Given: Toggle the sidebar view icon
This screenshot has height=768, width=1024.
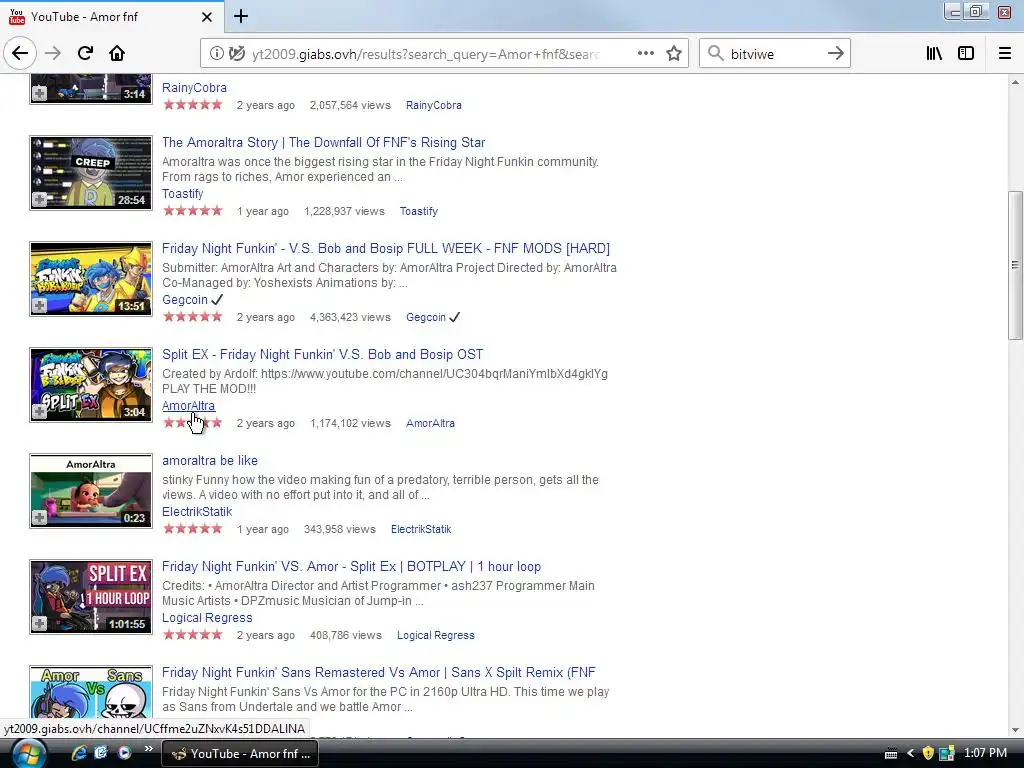Looking at the screenshot, I should click(966, 54).
